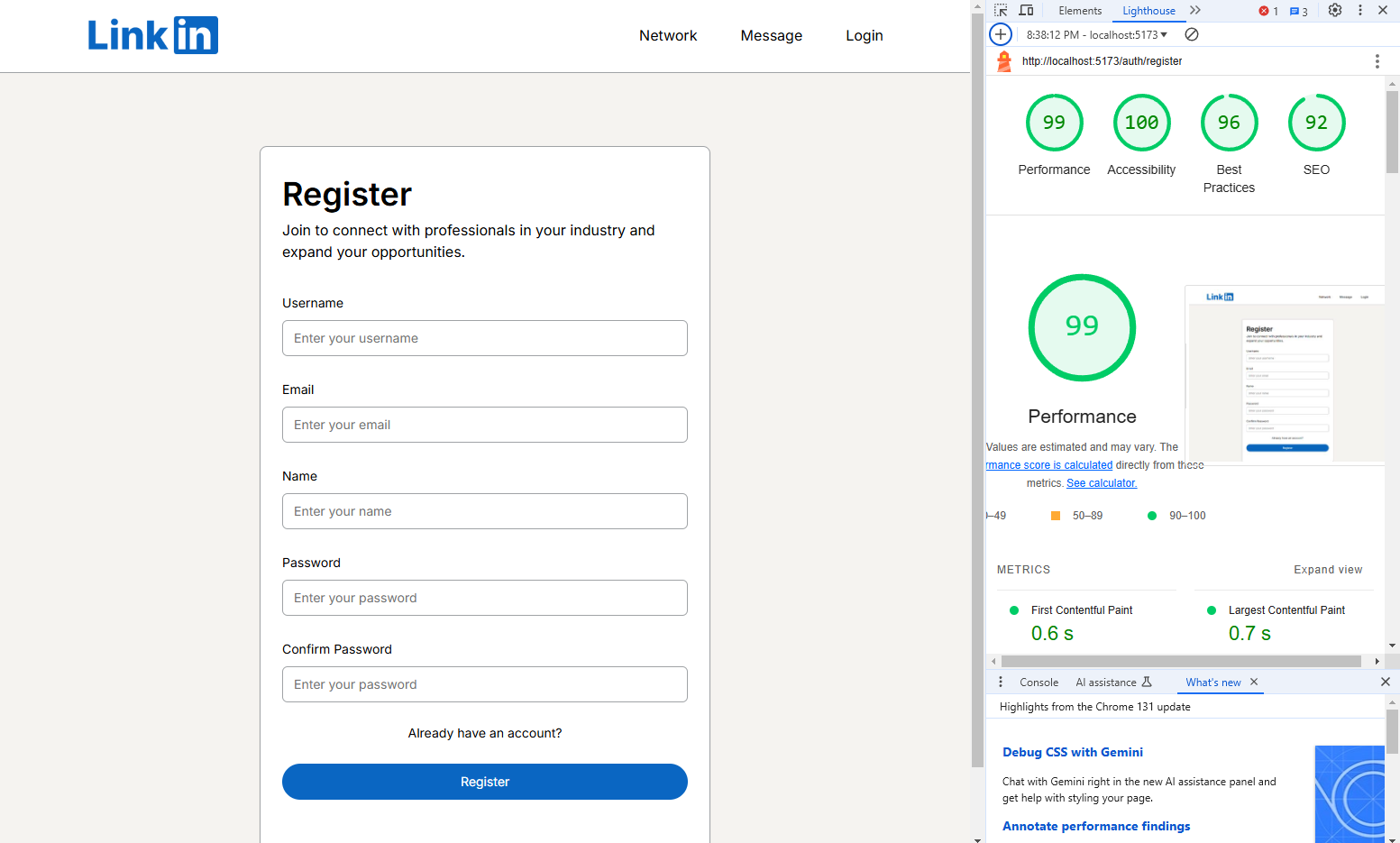Viewport: 1400px width, 843px height.
Task: Click the Lighthouse panel scroll-left arrow
Action: 993,661
